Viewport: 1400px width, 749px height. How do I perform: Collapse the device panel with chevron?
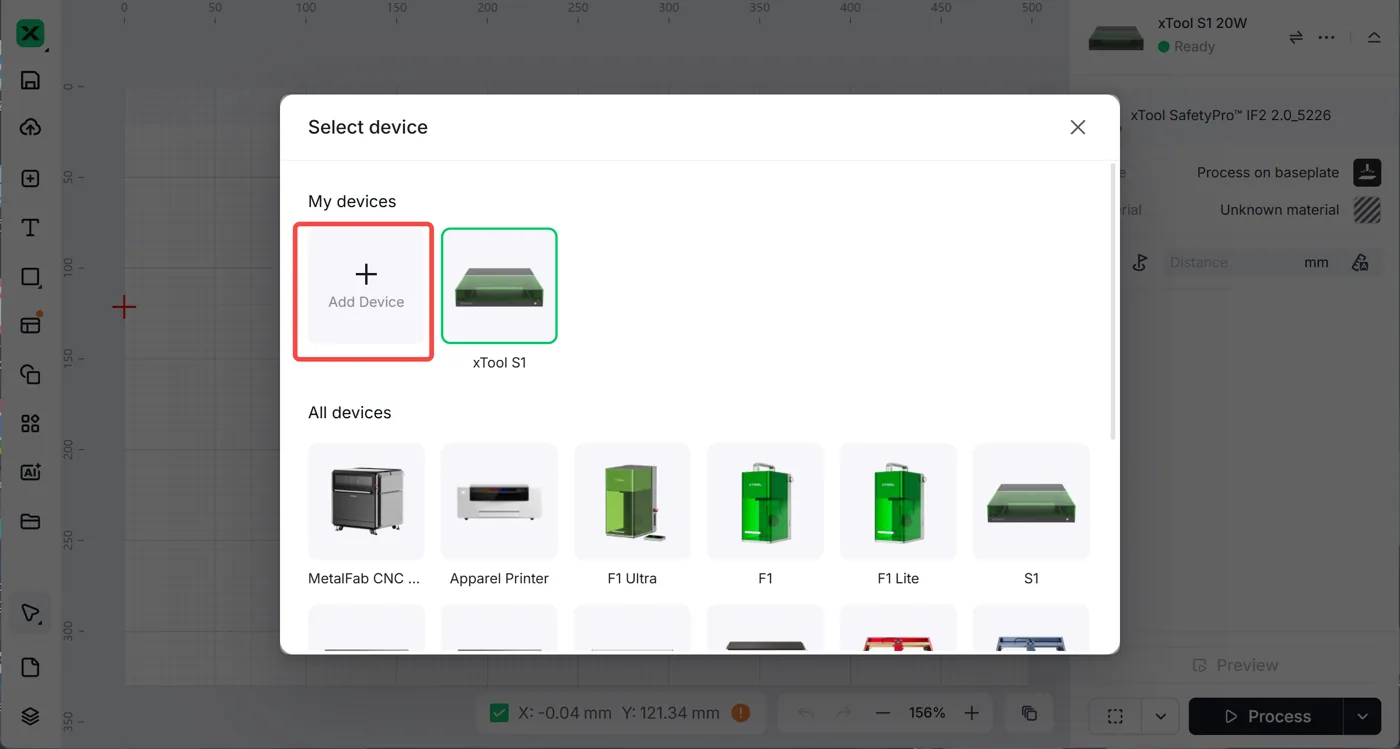tap(1373, 38)
